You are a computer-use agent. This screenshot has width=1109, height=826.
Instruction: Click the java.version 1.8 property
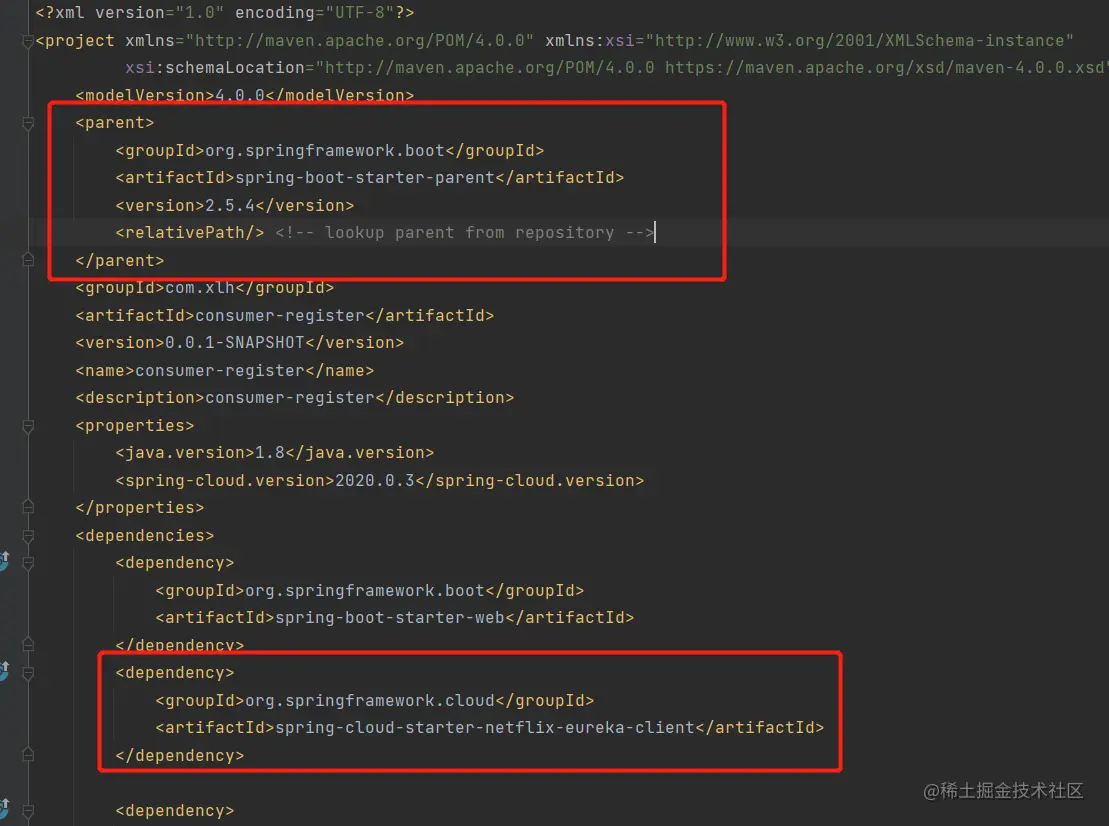[274, 453]
